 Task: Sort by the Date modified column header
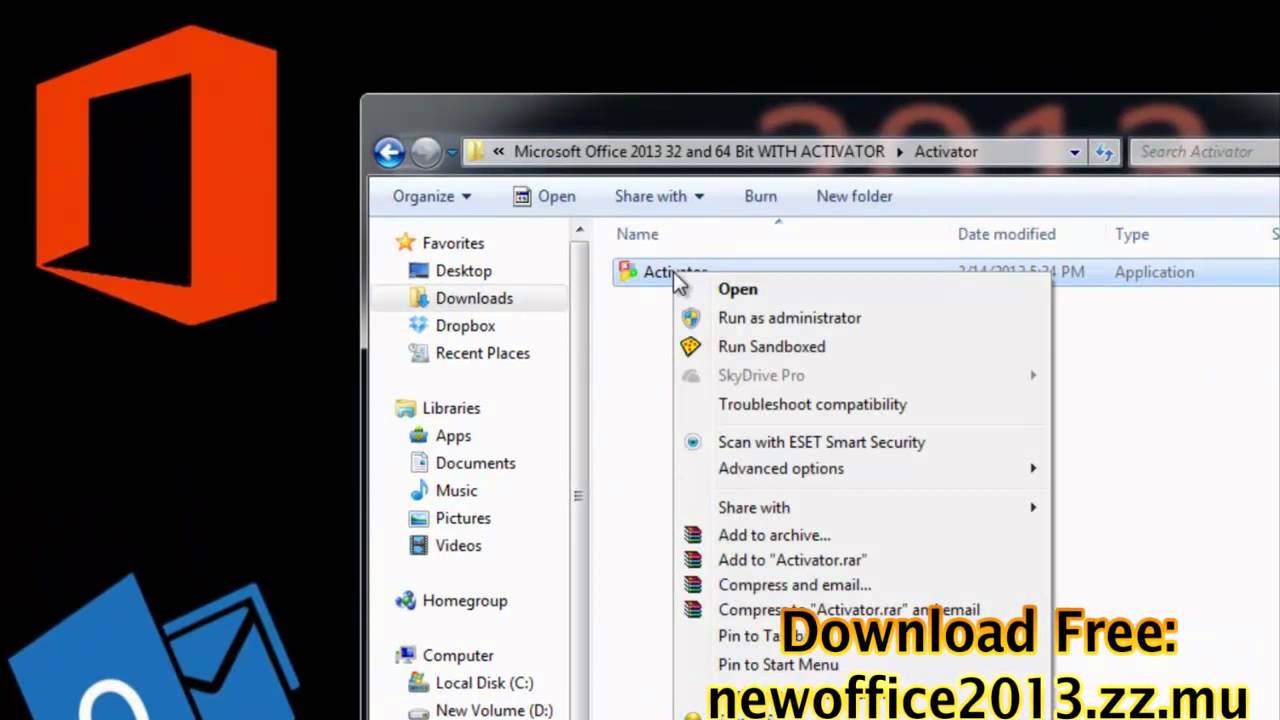point(1006,234)
